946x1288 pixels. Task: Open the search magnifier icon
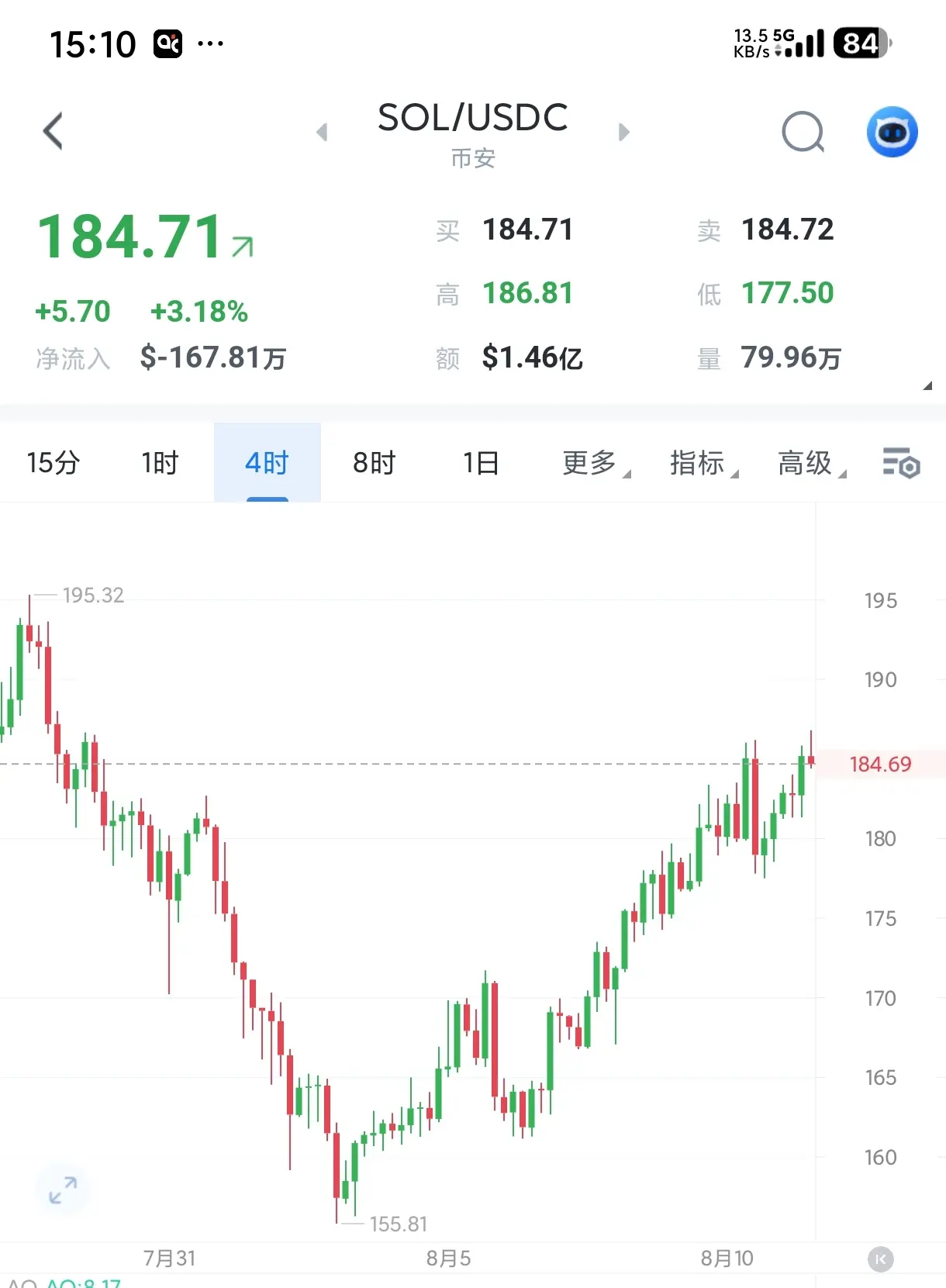click(803, 132)
